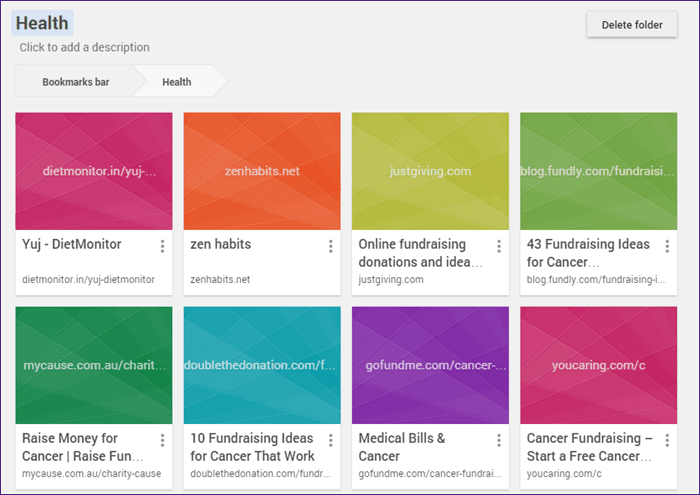
Task: Open the green blog.fundly.com thumbnail
Action: coord(599,171)
